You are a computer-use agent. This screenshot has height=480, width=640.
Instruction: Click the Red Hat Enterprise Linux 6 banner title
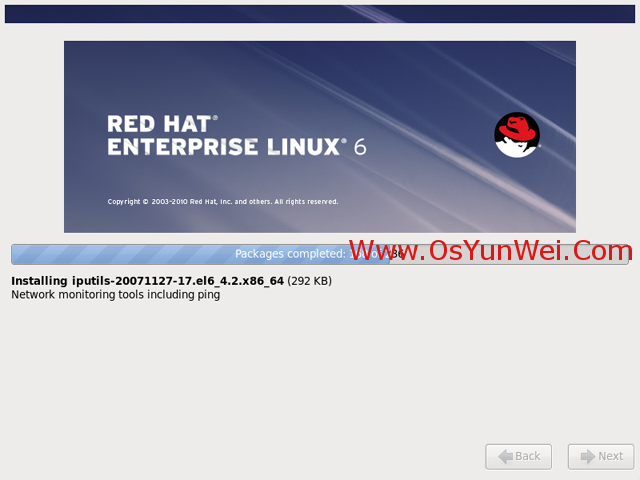point(237,135)
